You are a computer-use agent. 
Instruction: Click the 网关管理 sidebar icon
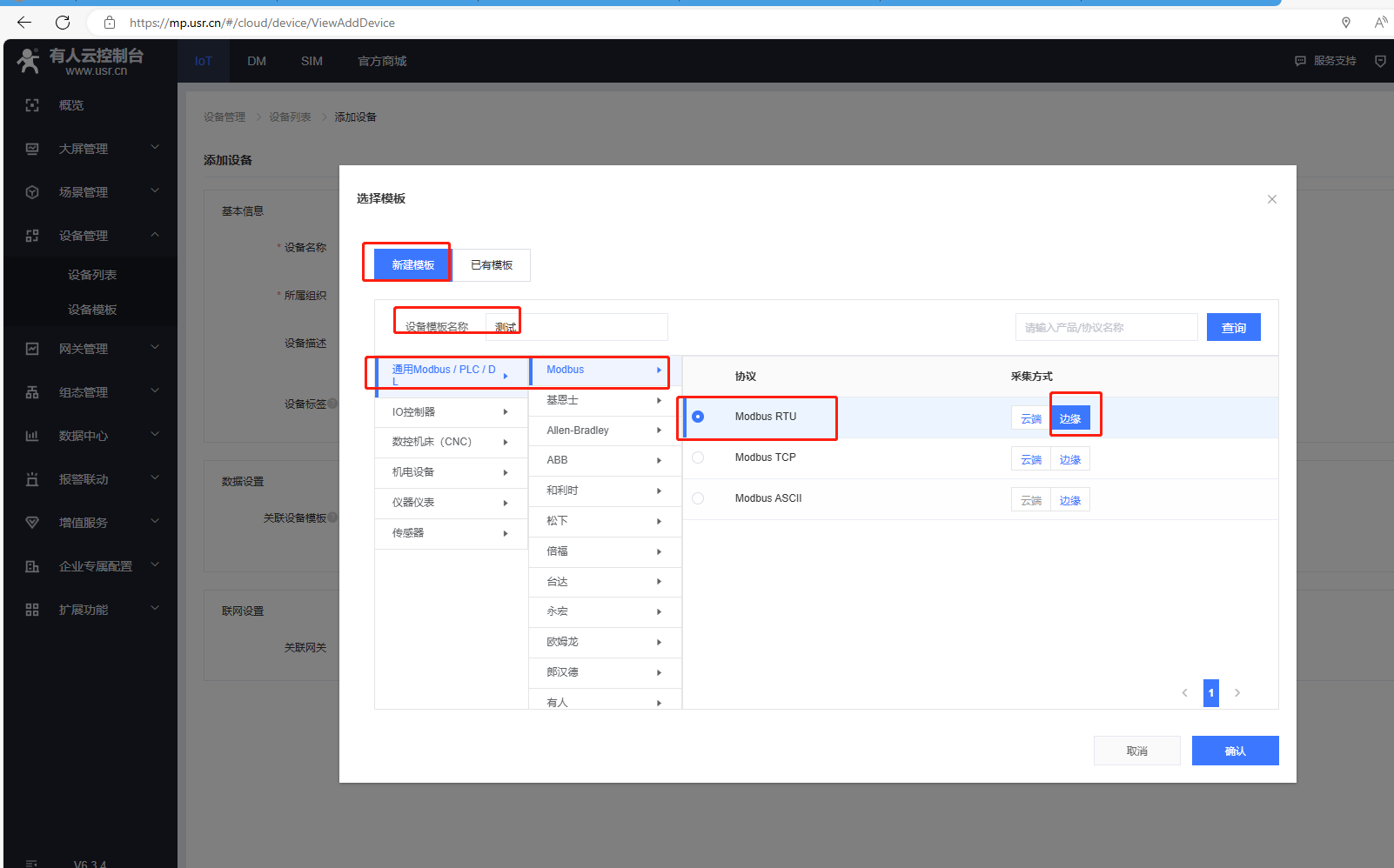click(32, 349)
